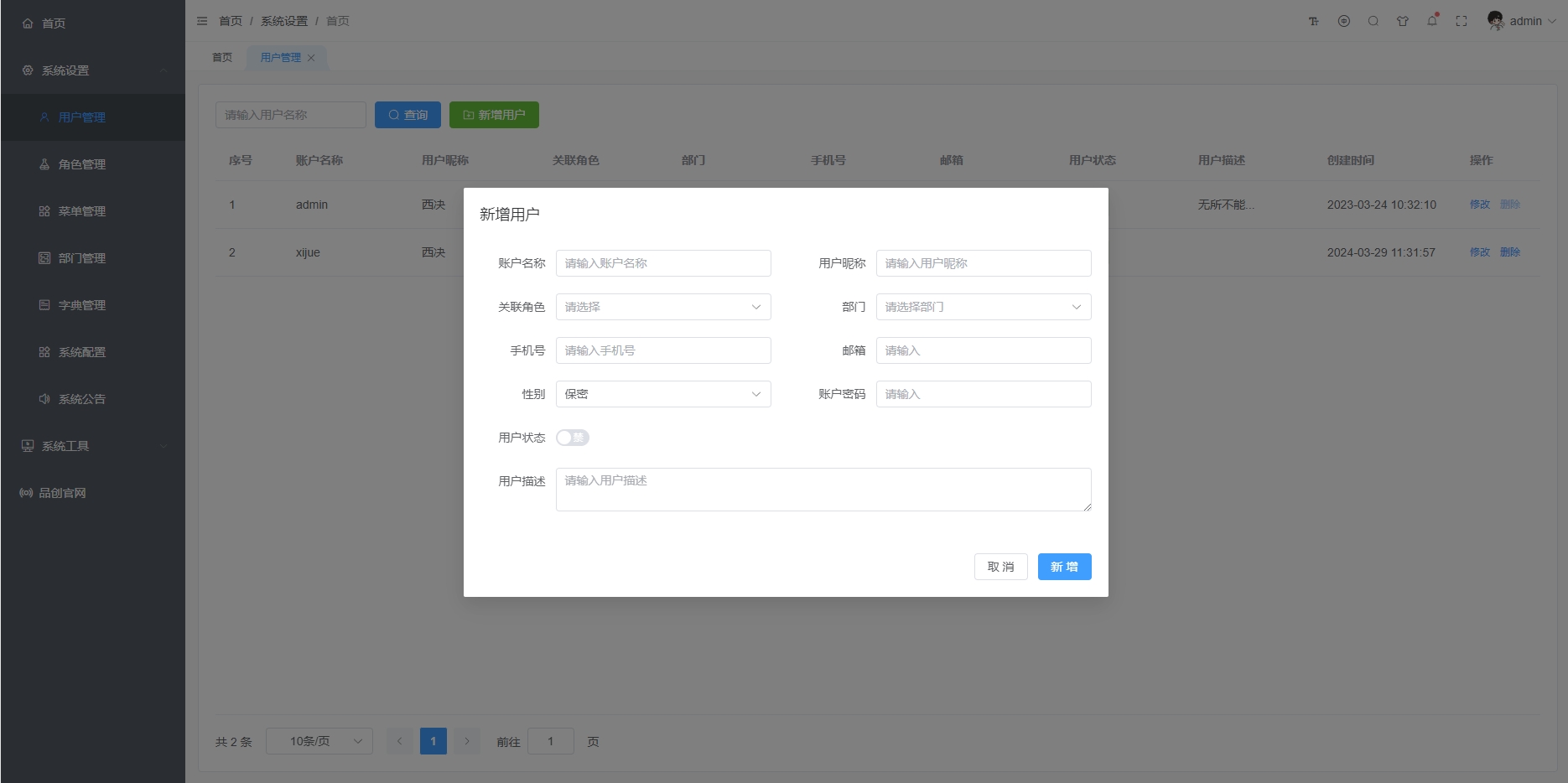Toggle the 用户状态 switch
1568x783 pixels.
click(x=573, y=438)
